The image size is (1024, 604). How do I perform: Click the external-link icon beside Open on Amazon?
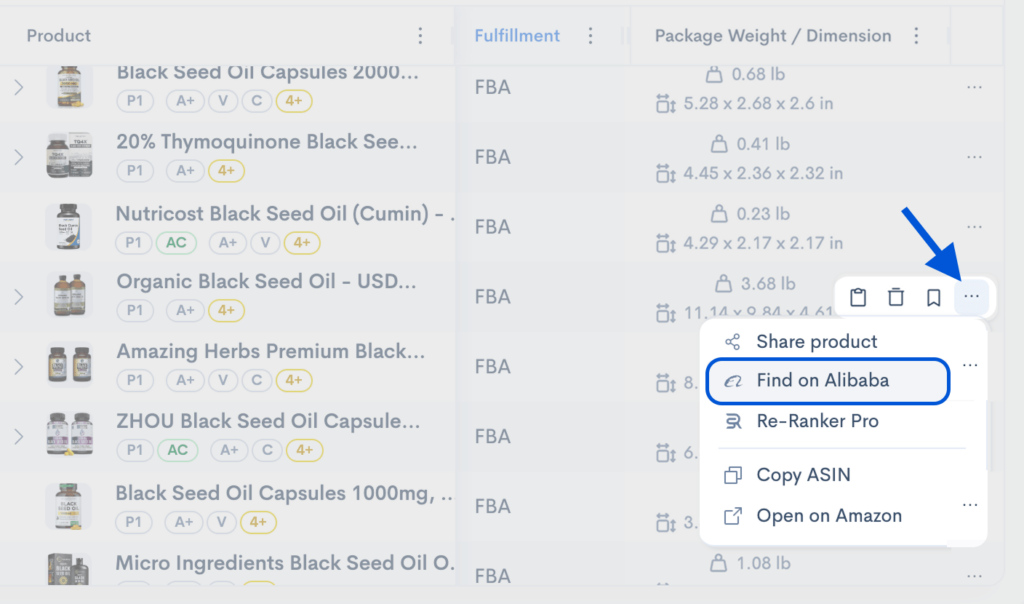[731, 515]
